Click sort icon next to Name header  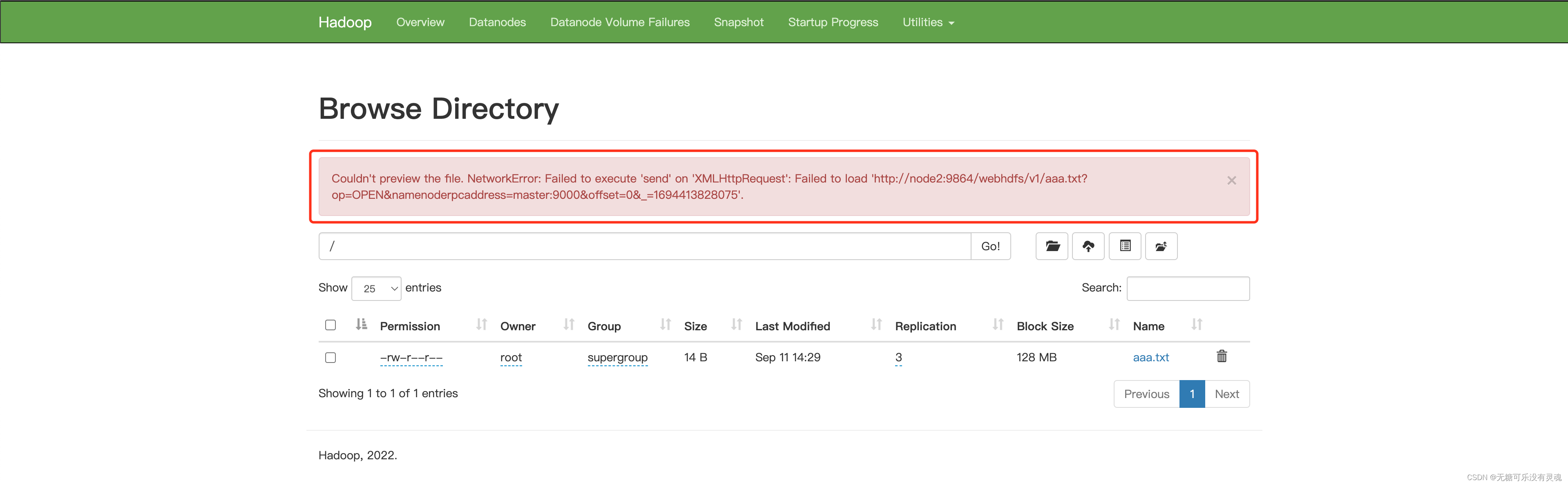[x=1196, y=325]
